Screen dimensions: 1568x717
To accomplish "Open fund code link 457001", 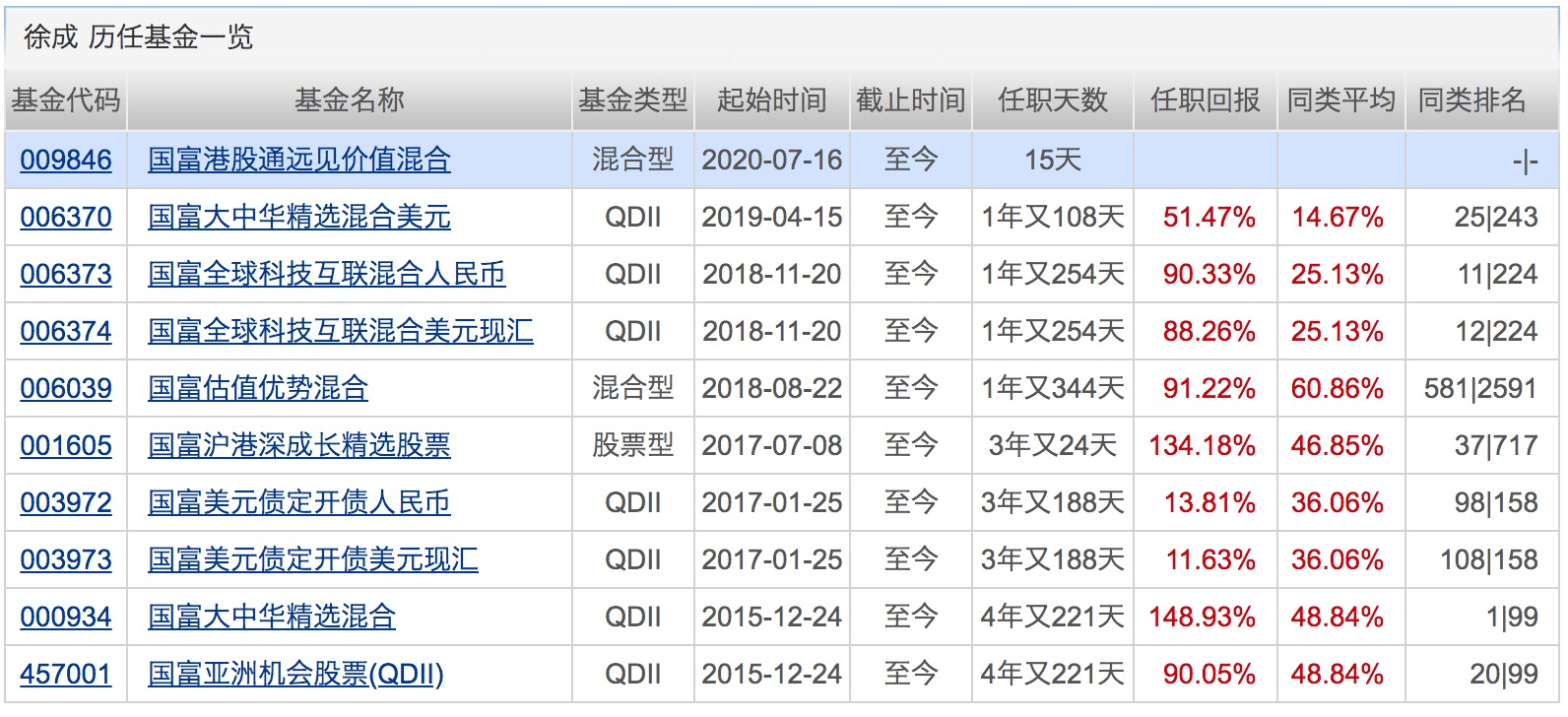I will click(66, 674).
